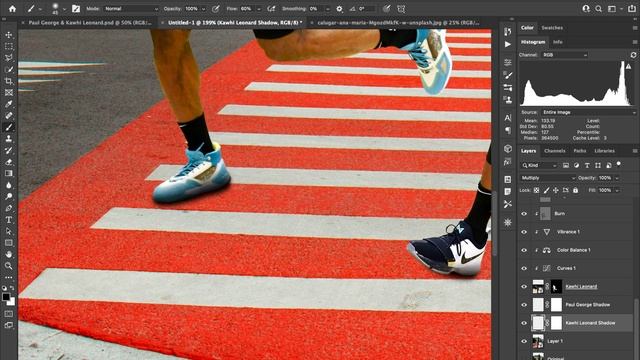640x360 pixels.
Task: Swap foreground and background colors
Action: (12, 288)
